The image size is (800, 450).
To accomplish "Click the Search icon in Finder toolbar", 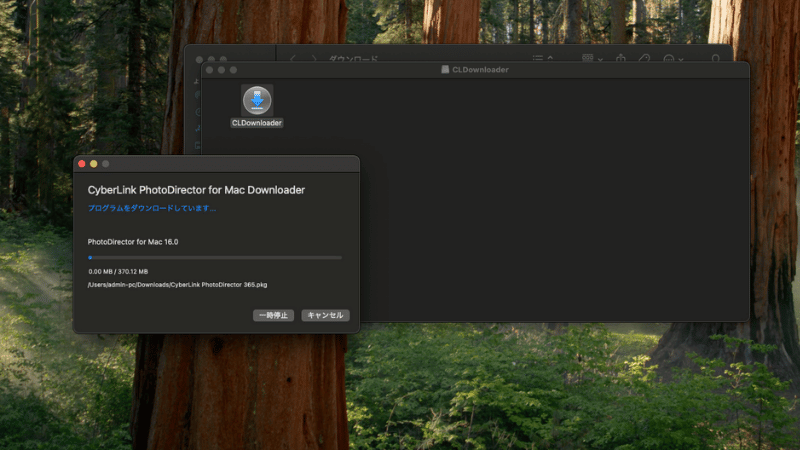I will pos(715,59).
